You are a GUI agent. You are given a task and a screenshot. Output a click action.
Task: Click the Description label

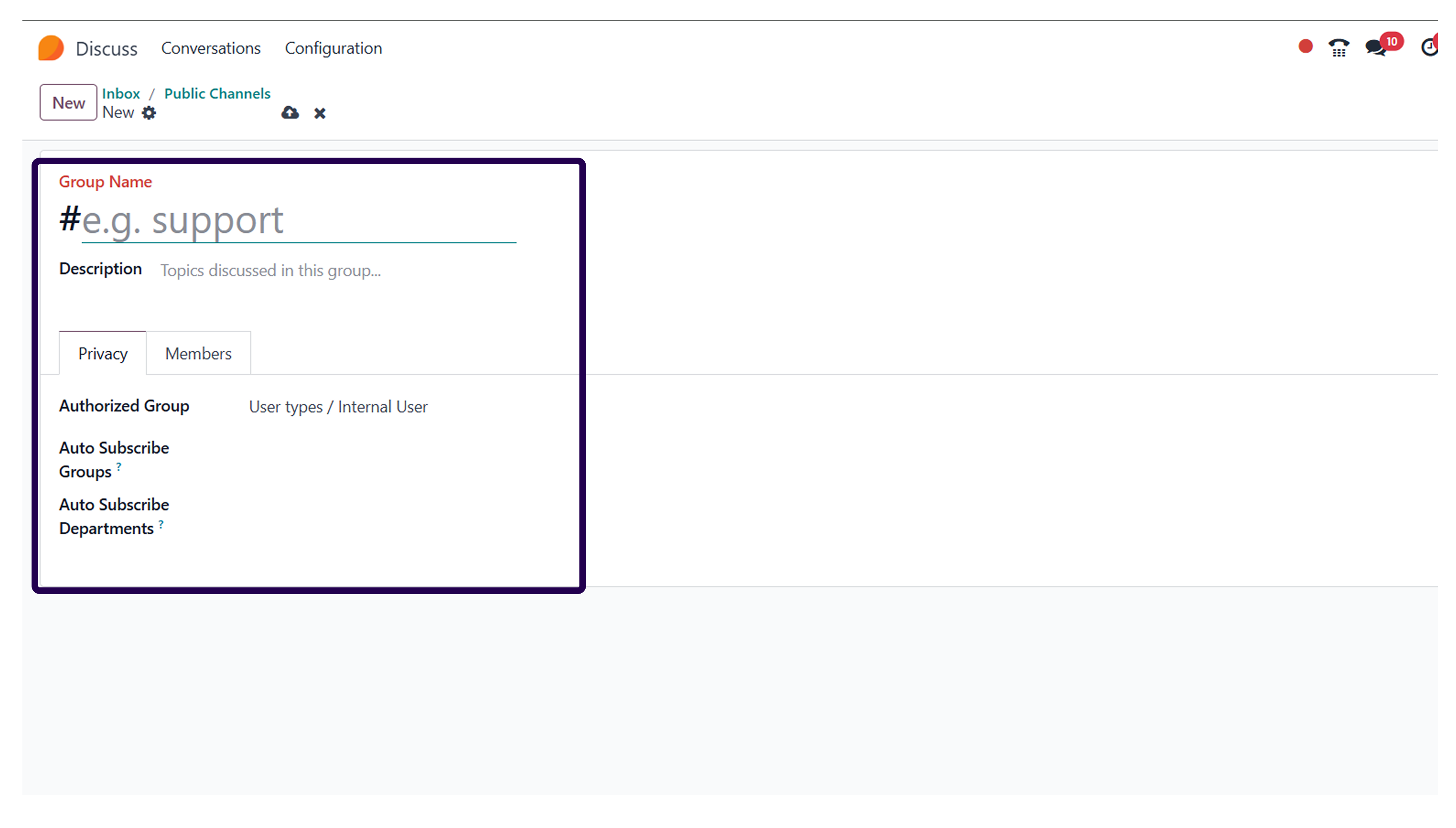(100, 269)
